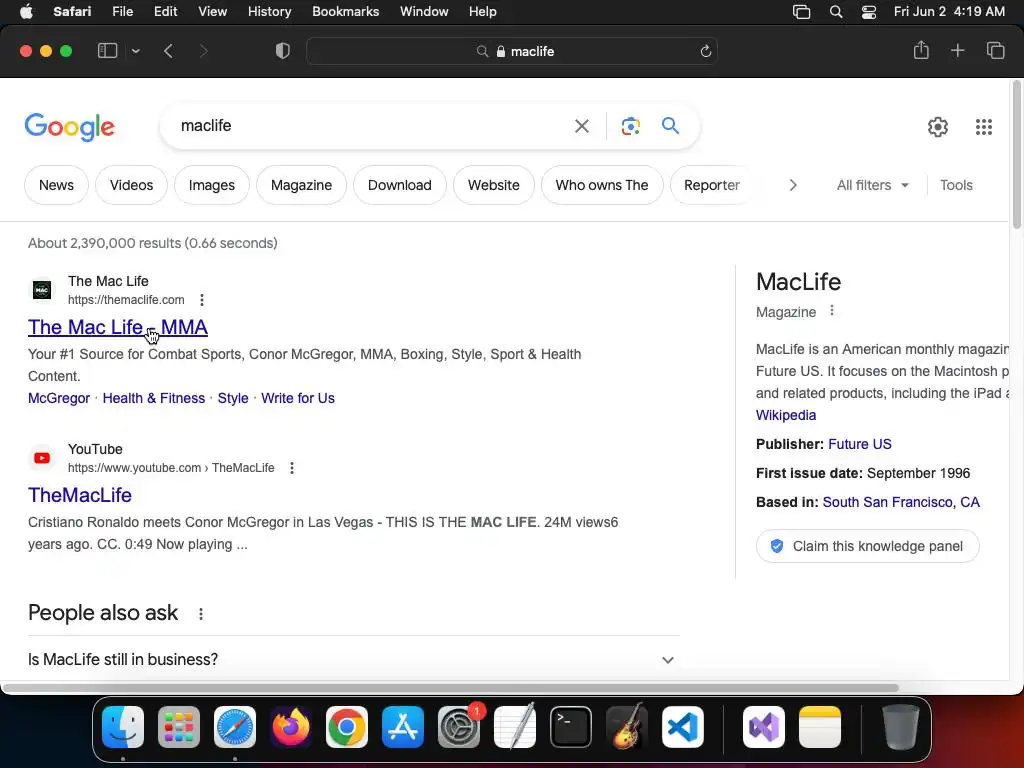This screenshot has width=1024, height=768.
Task: Open a new tab with plus icon
Action: coord(957,50)
